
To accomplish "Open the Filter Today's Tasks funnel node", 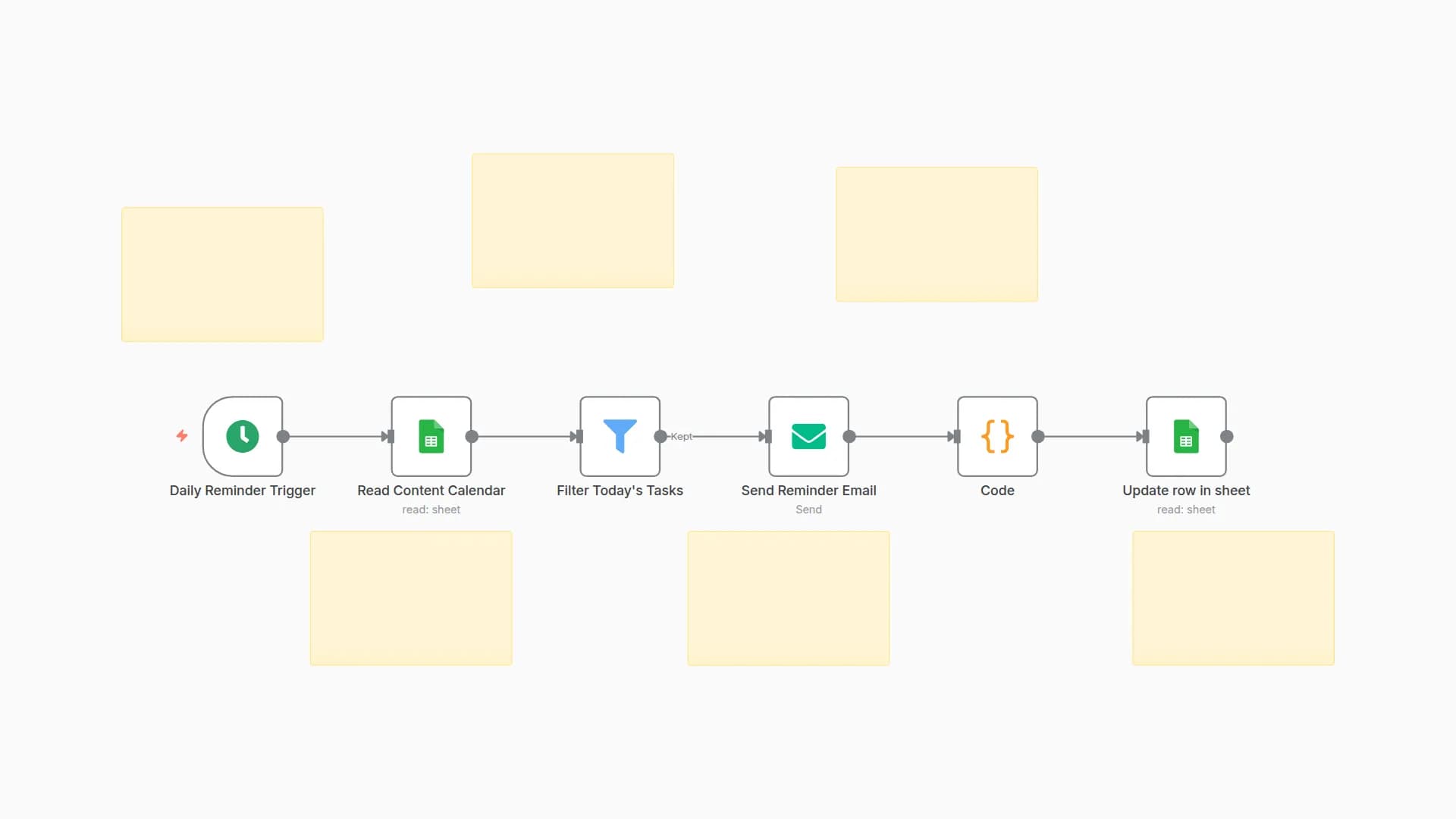I will [x=620, y=436].
